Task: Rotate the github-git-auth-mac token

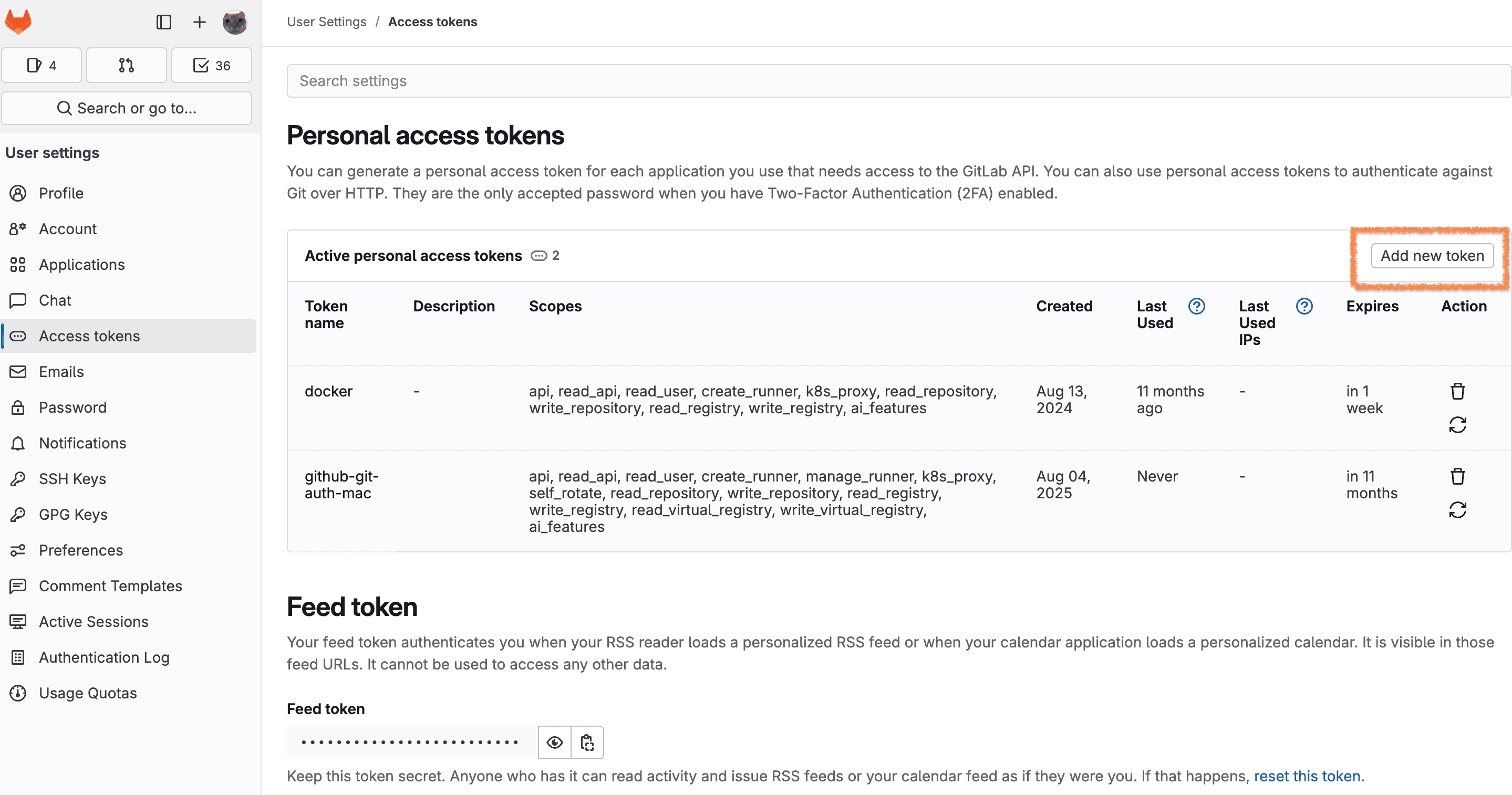Action: pyautogui.click(x=1457, y=510)
